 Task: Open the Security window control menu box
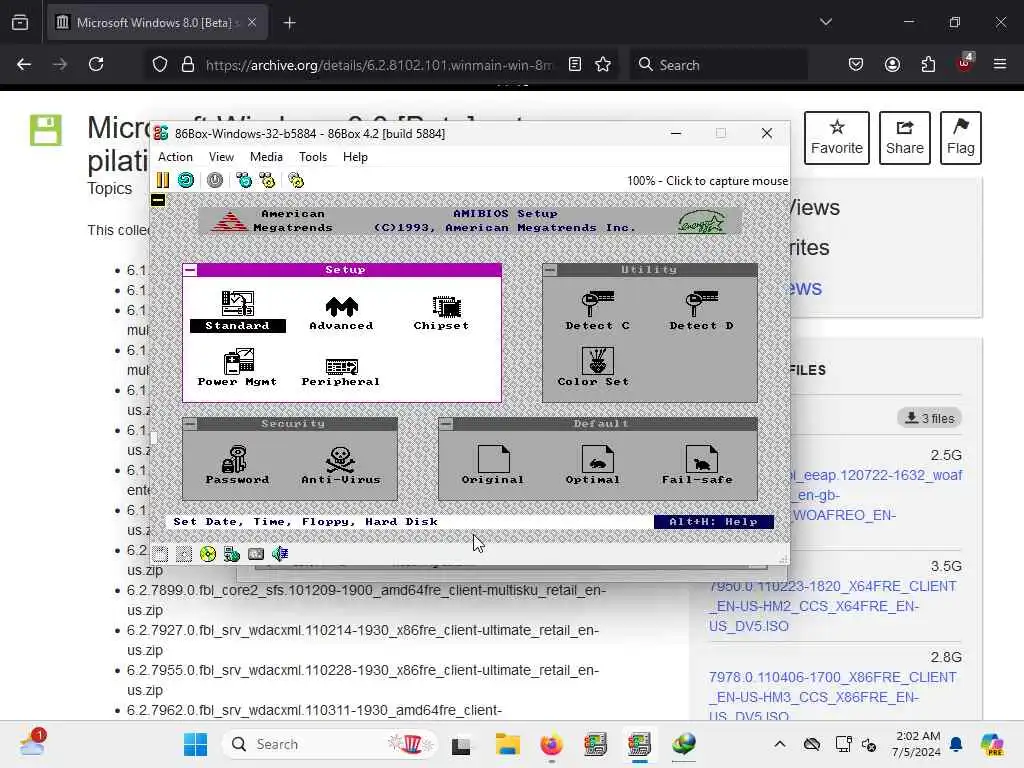(x=190, y=424)
